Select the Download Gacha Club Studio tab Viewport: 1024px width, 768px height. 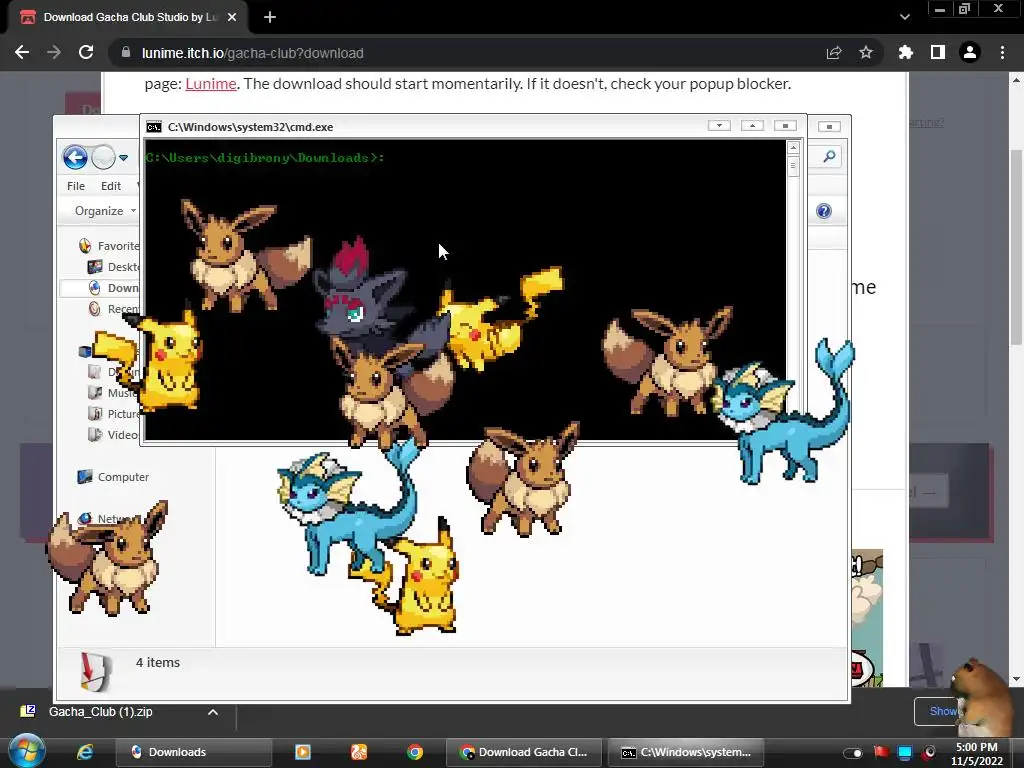127,18
